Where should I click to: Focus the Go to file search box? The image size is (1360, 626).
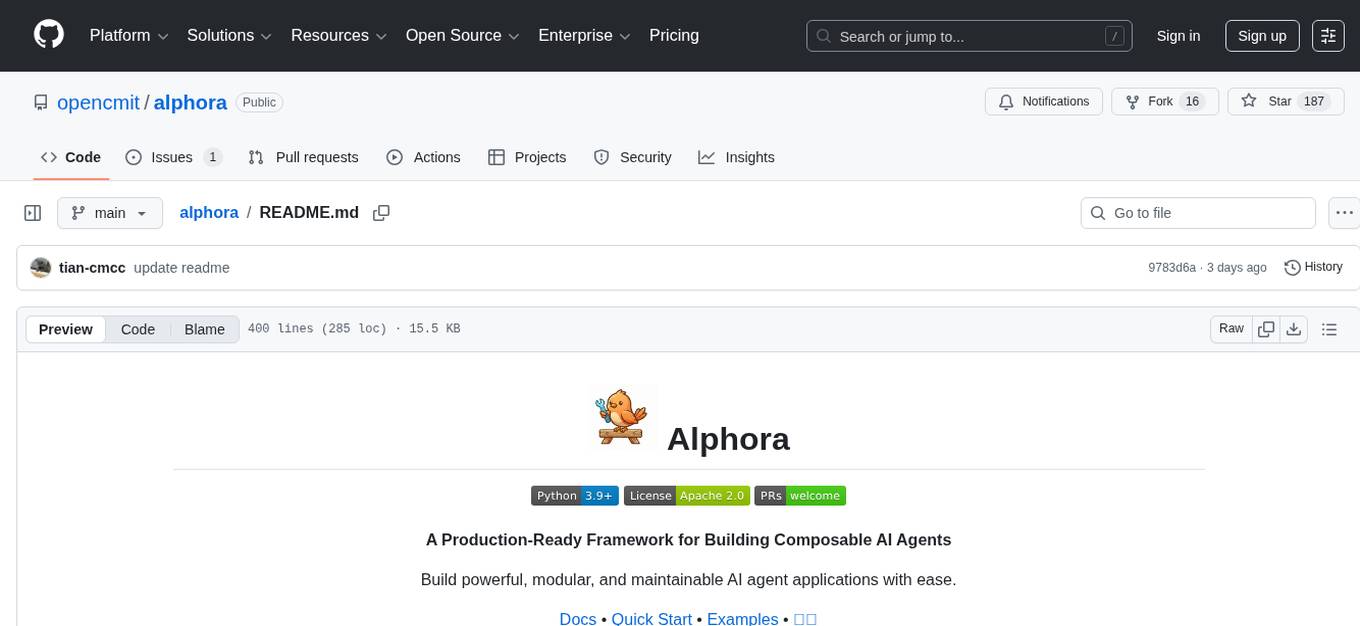point(1197,212)
